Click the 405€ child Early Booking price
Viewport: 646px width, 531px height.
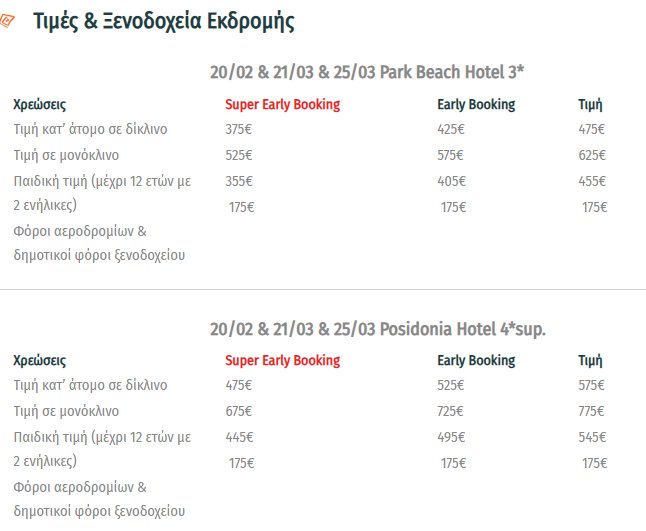coord(451,181)
